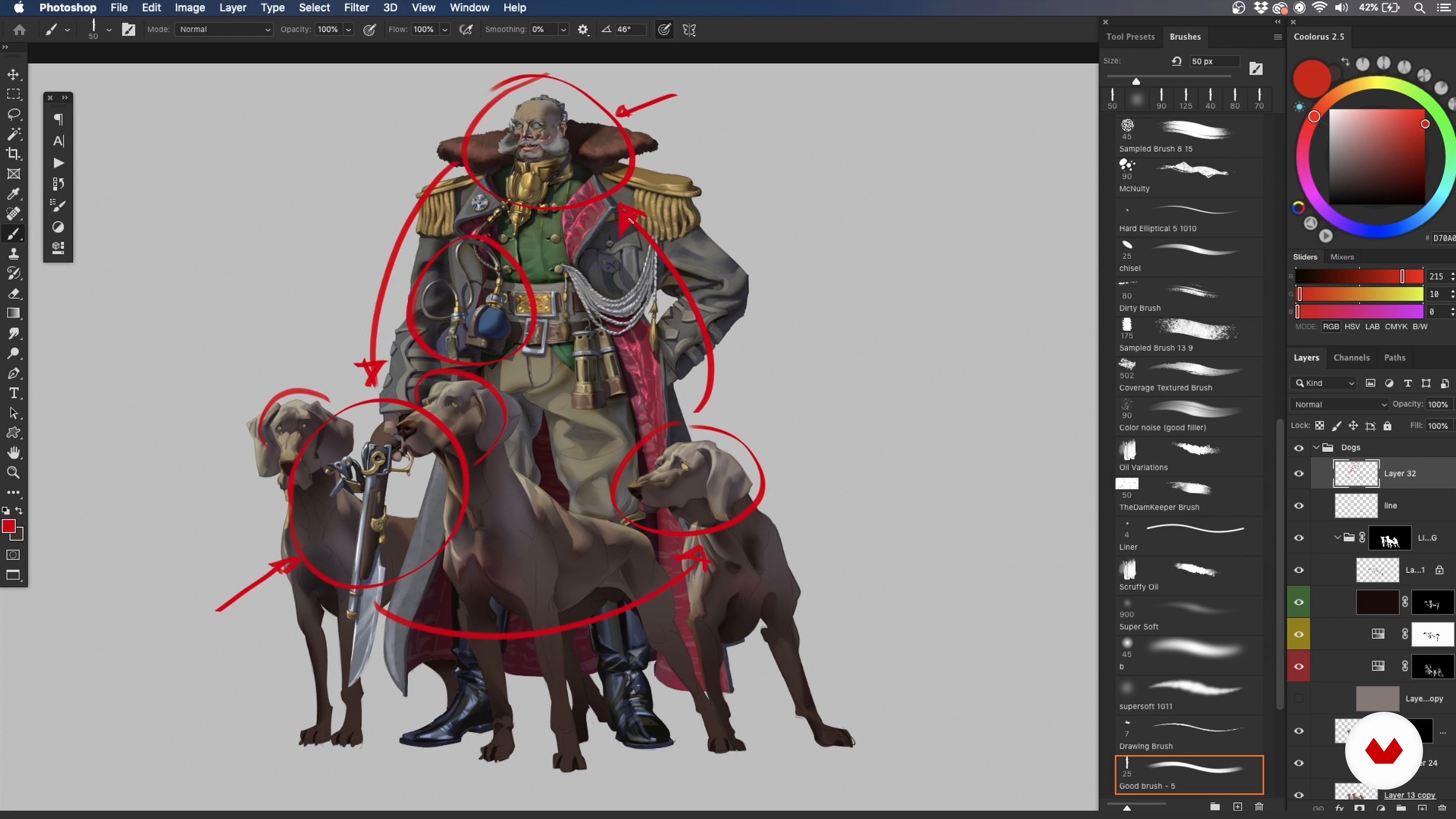Hide Layer 32
This screenshot has width=1456, height=819.
[1299, 474]
